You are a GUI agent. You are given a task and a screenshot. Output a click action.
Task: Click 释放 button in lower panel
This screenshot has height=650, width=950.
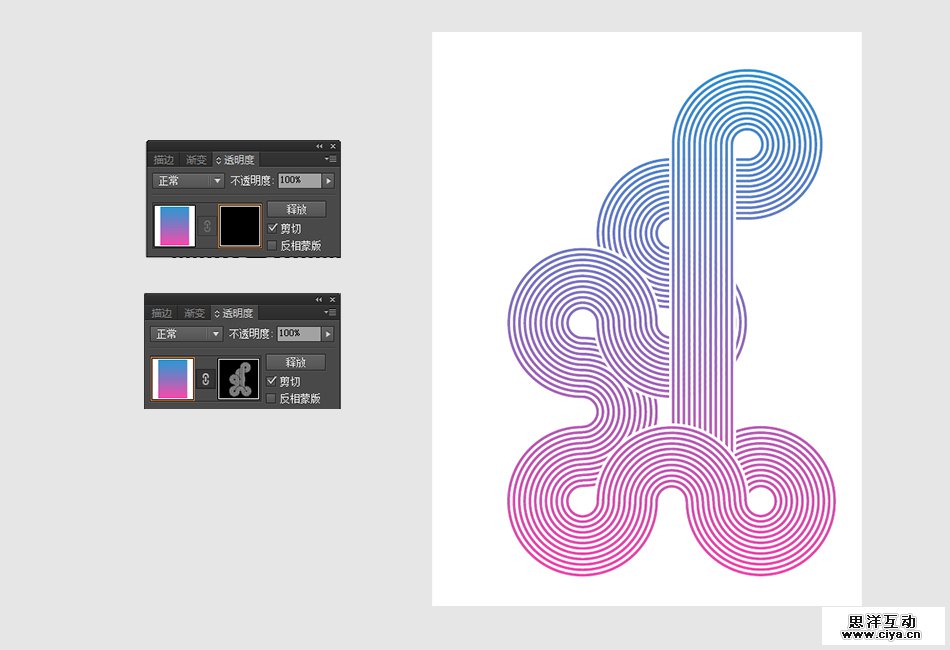click(x=296, y=362)
